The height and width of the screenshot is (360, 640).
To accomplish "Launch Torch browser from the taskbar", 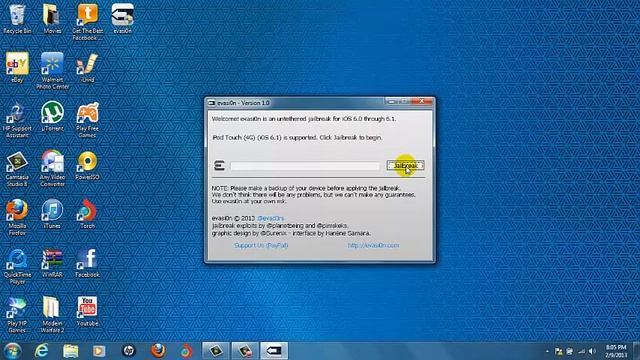I will (187, 351).
